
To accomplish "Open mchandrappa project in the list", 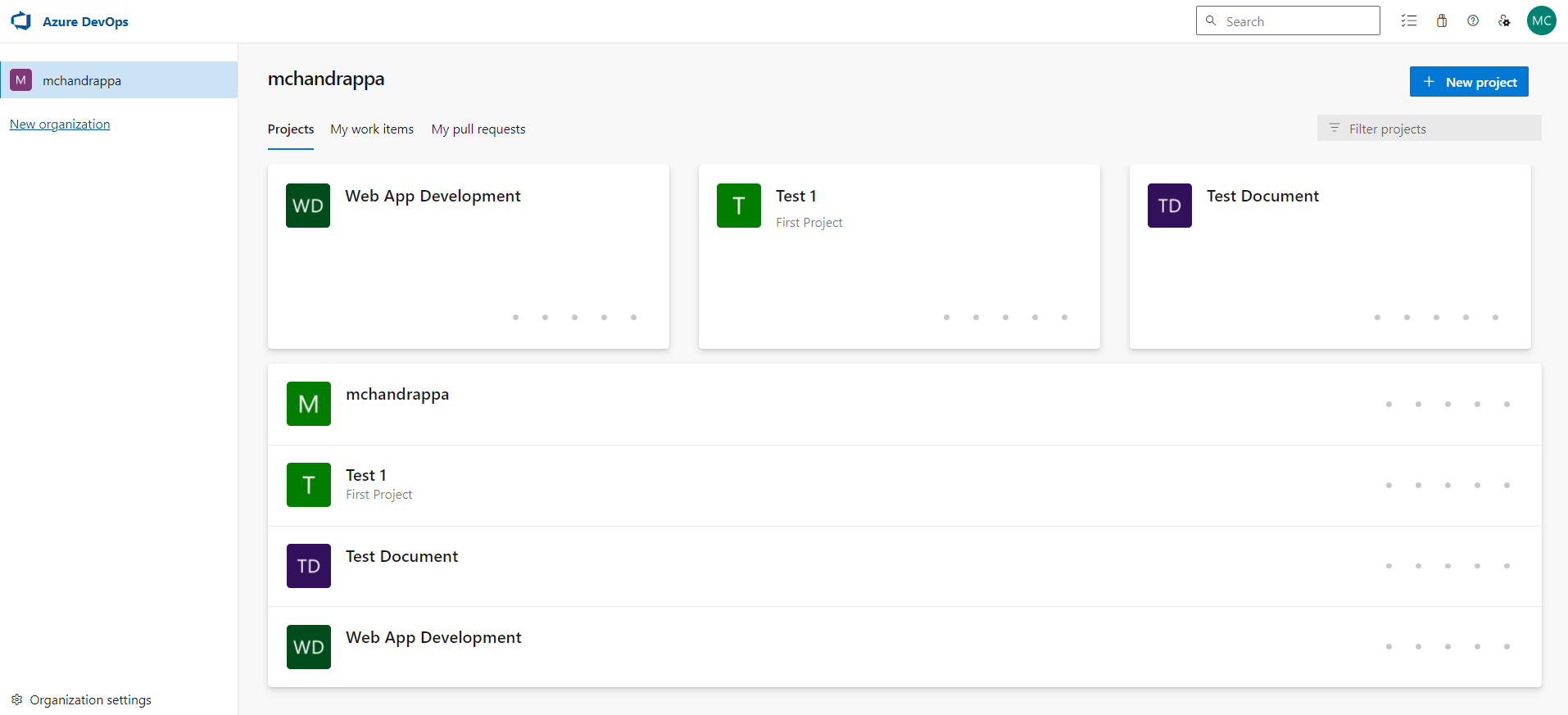I will [397, 395].
